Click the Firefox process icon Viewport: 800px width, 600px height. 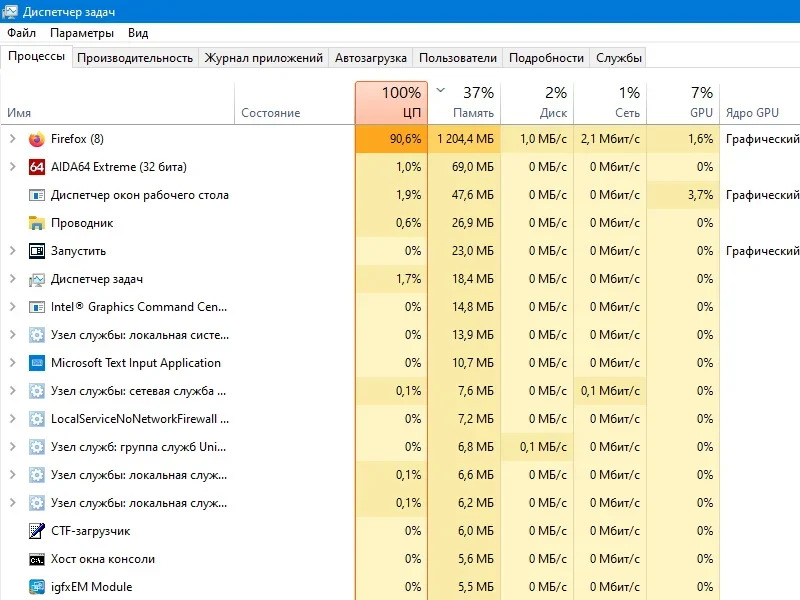tap(37, 139)
